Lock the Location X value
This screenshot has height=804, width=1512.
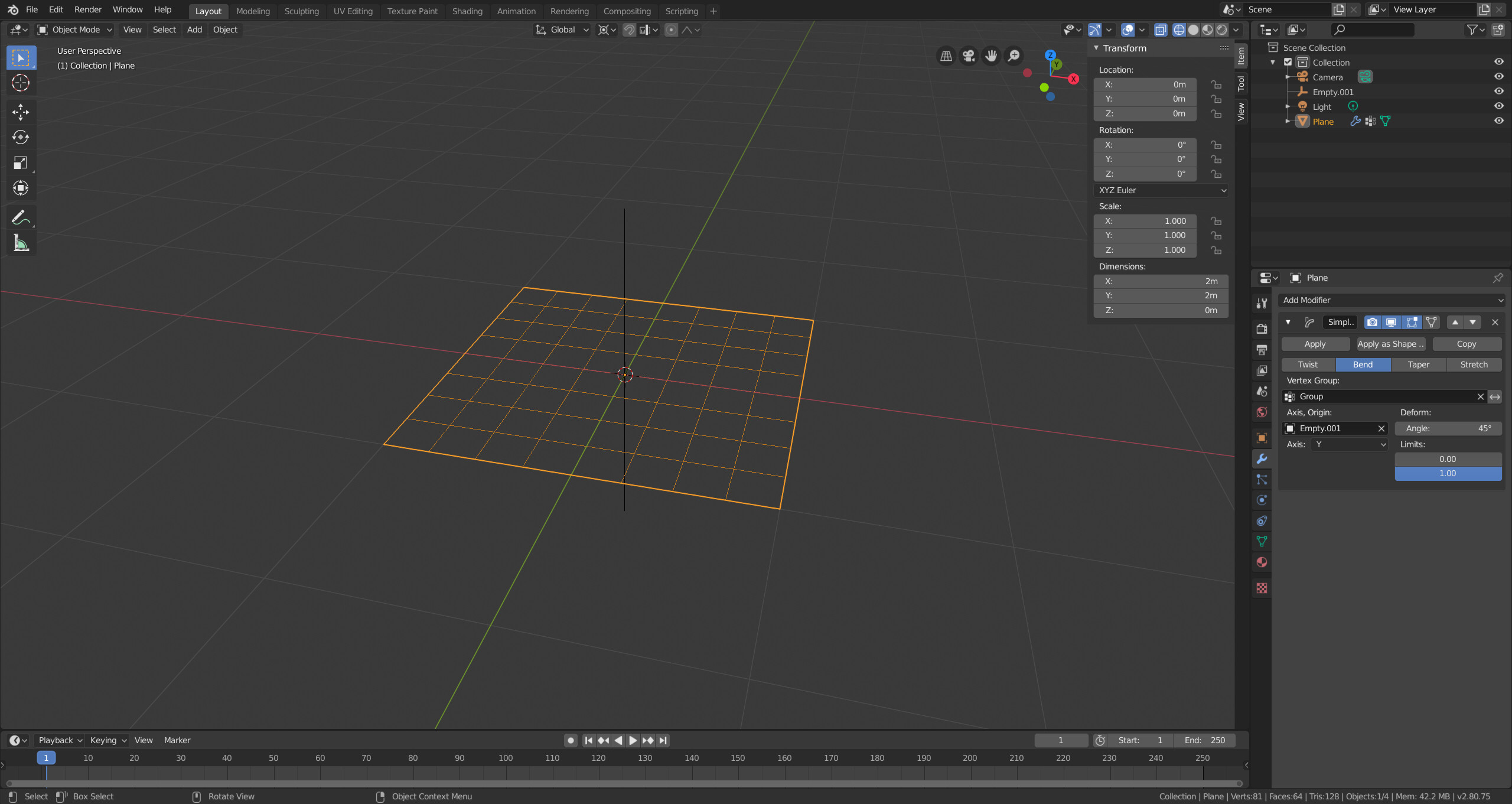click(1216, 84)
